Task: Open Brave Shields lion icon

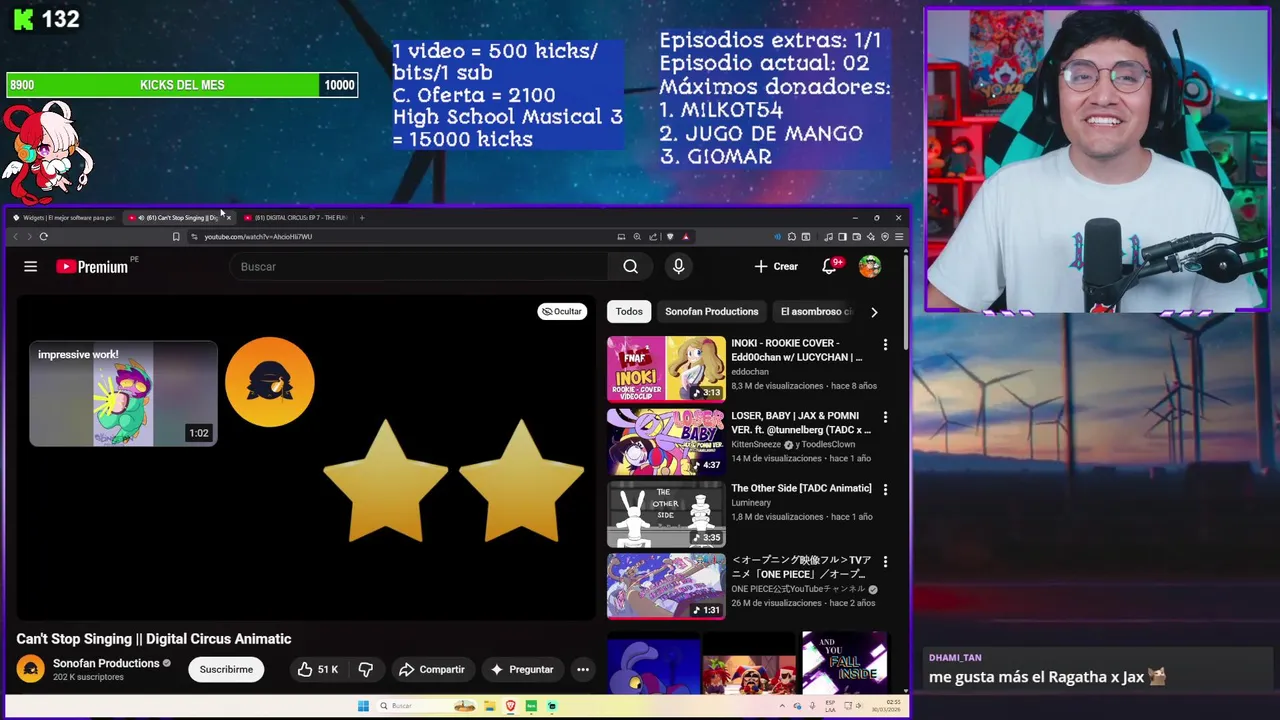Action: point(670,237)
